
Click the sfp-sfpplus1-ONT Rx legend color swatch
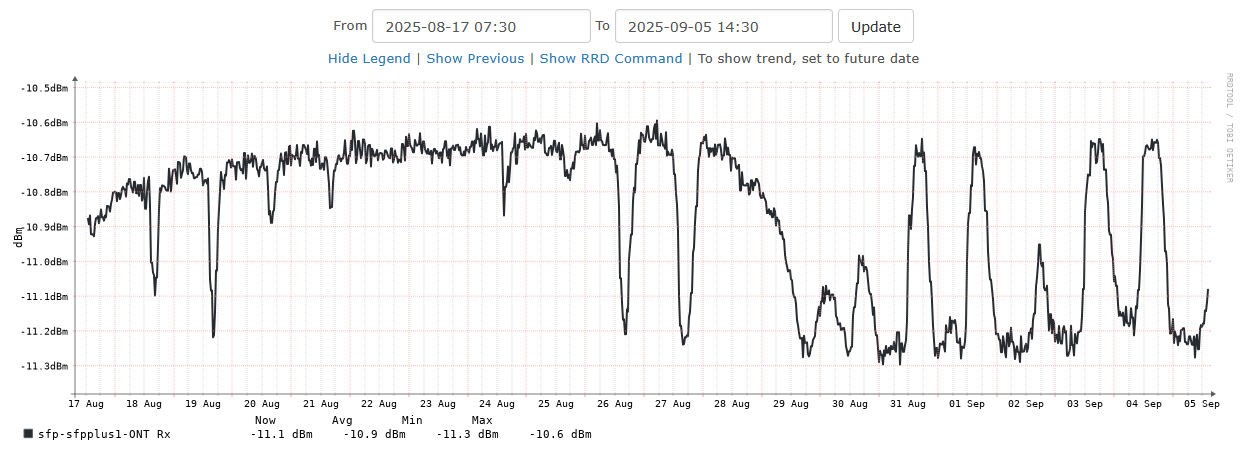28,434
